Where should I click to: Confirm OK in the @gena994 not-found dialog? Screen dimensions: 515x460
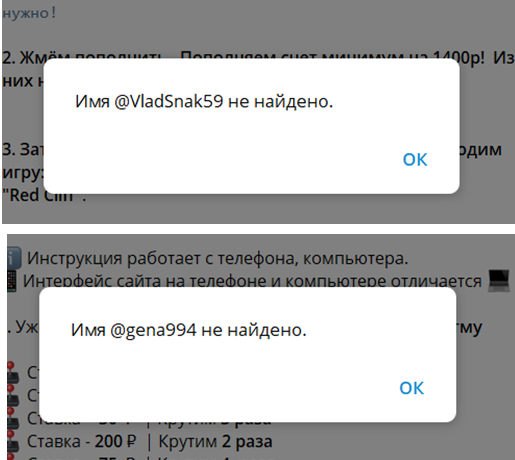click(412, 388)
